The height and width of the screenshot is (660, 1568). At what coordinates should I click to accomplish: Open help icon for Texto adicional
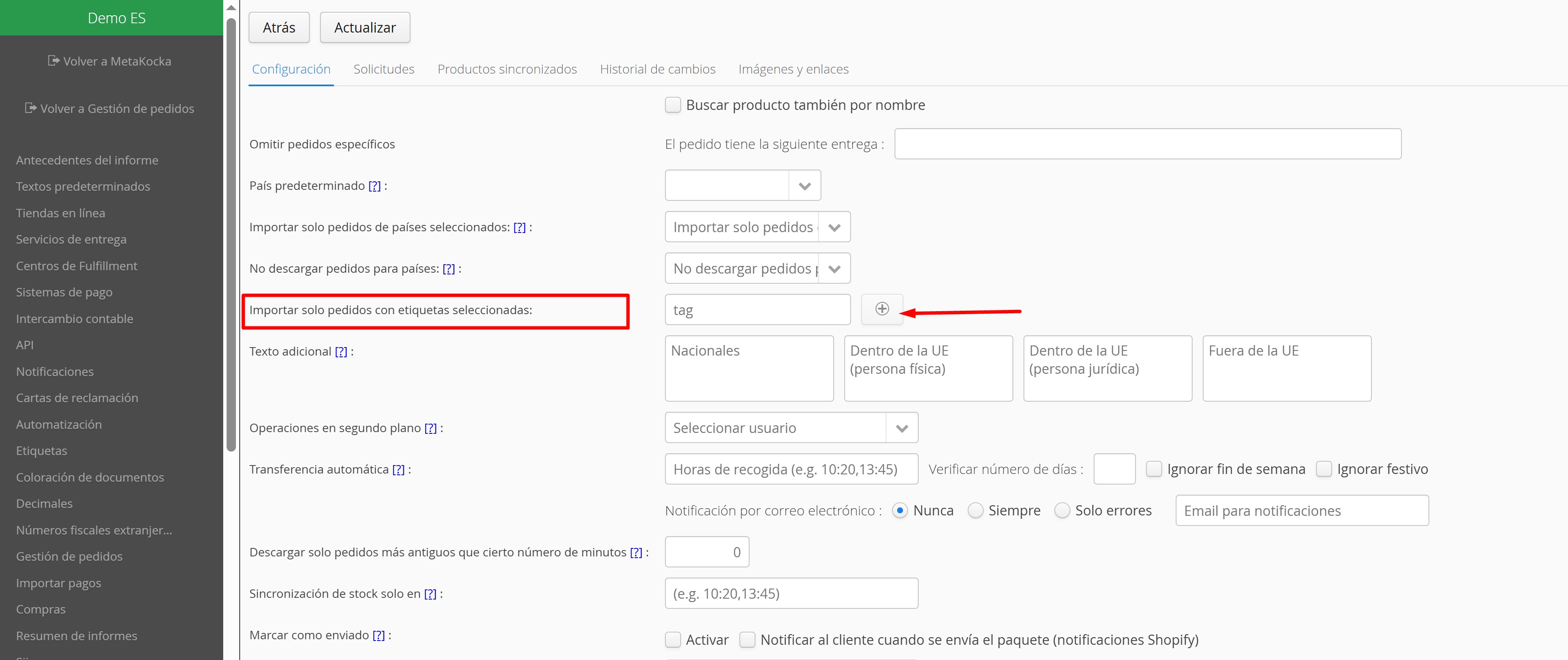(x=341, y=351)
